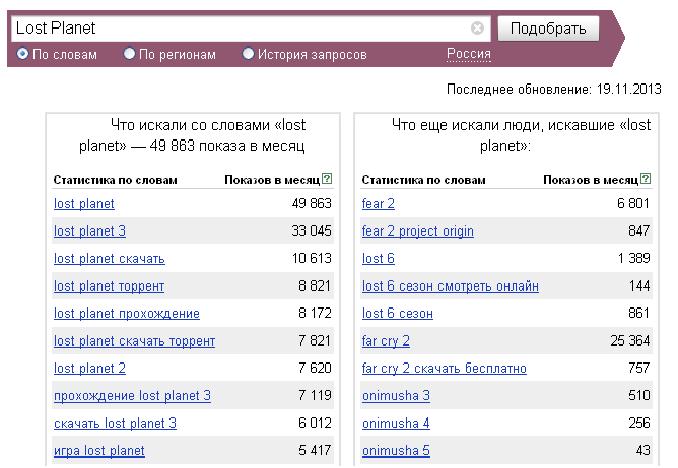Open the lost planet 2 link
Viewport: 678px width, 468px height.
[90, 368]
